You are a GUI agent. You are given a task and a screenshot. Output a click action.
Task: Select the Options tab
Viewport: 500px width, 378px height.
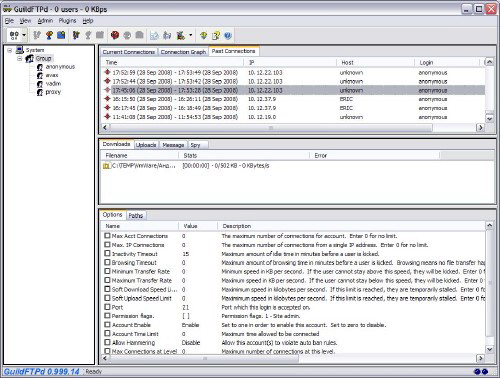(x=113, y=215)
